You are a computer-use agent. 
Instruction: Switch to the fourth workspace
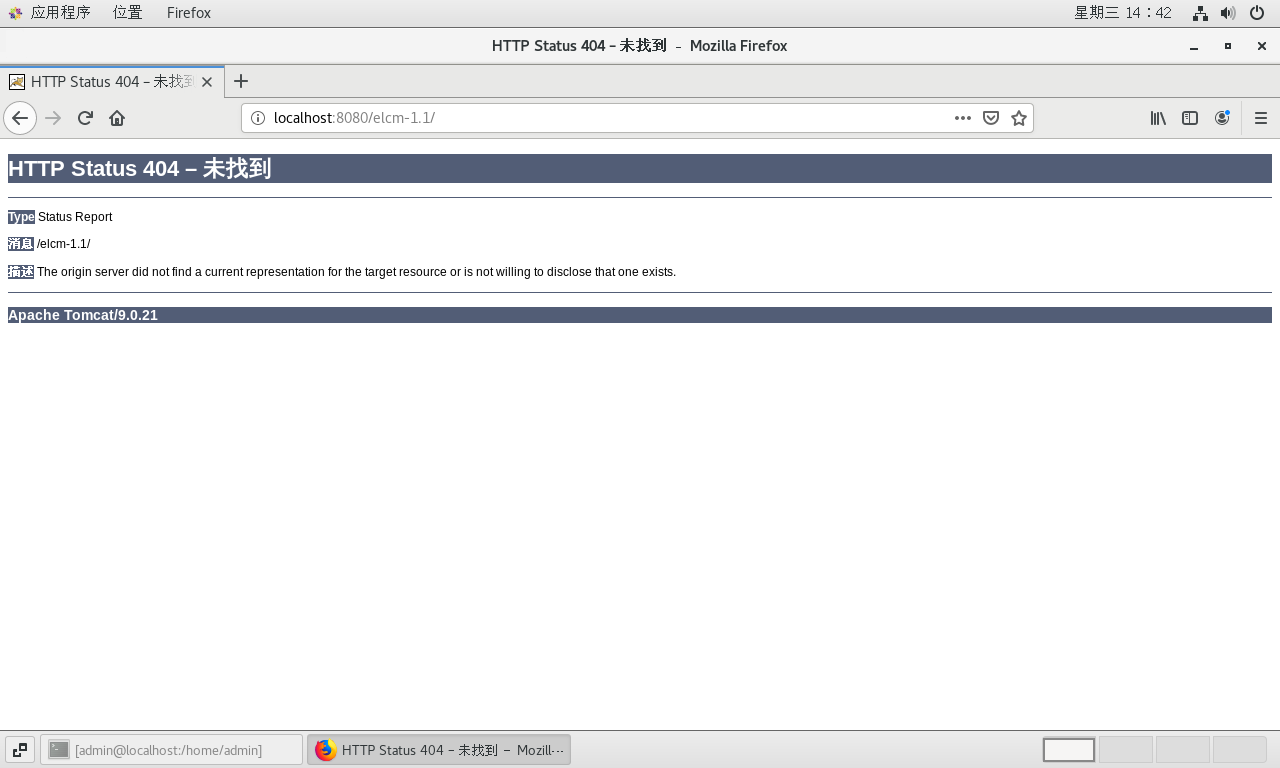point(1240,749)
